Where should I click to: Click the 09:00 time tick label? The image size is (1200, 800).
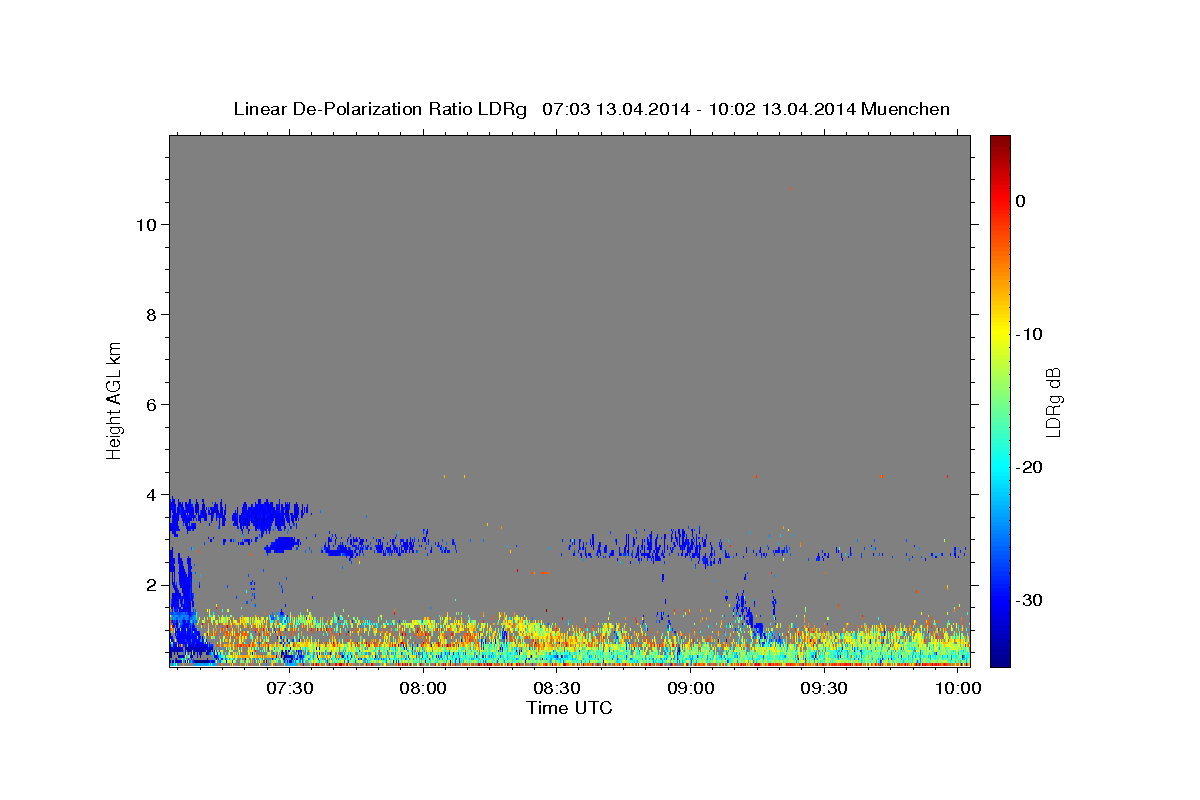click(691, 689)
